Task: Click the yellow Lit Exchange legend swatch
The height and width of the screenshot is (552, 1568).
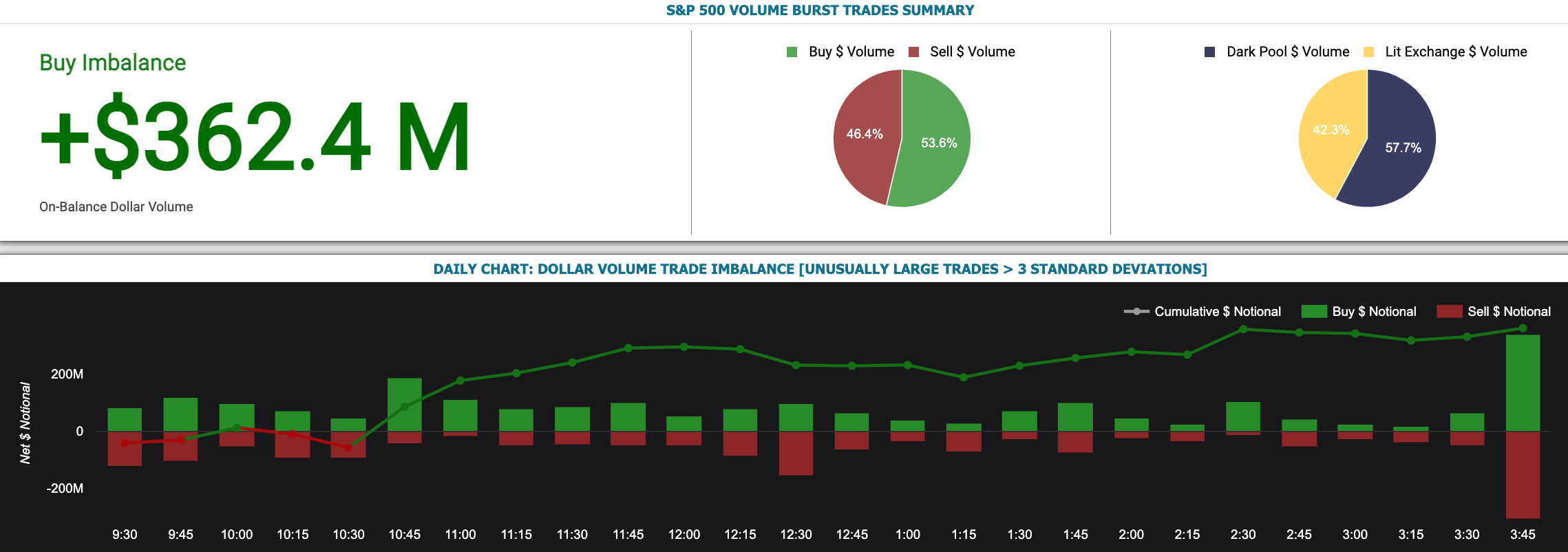Action: coord(1368,52)
